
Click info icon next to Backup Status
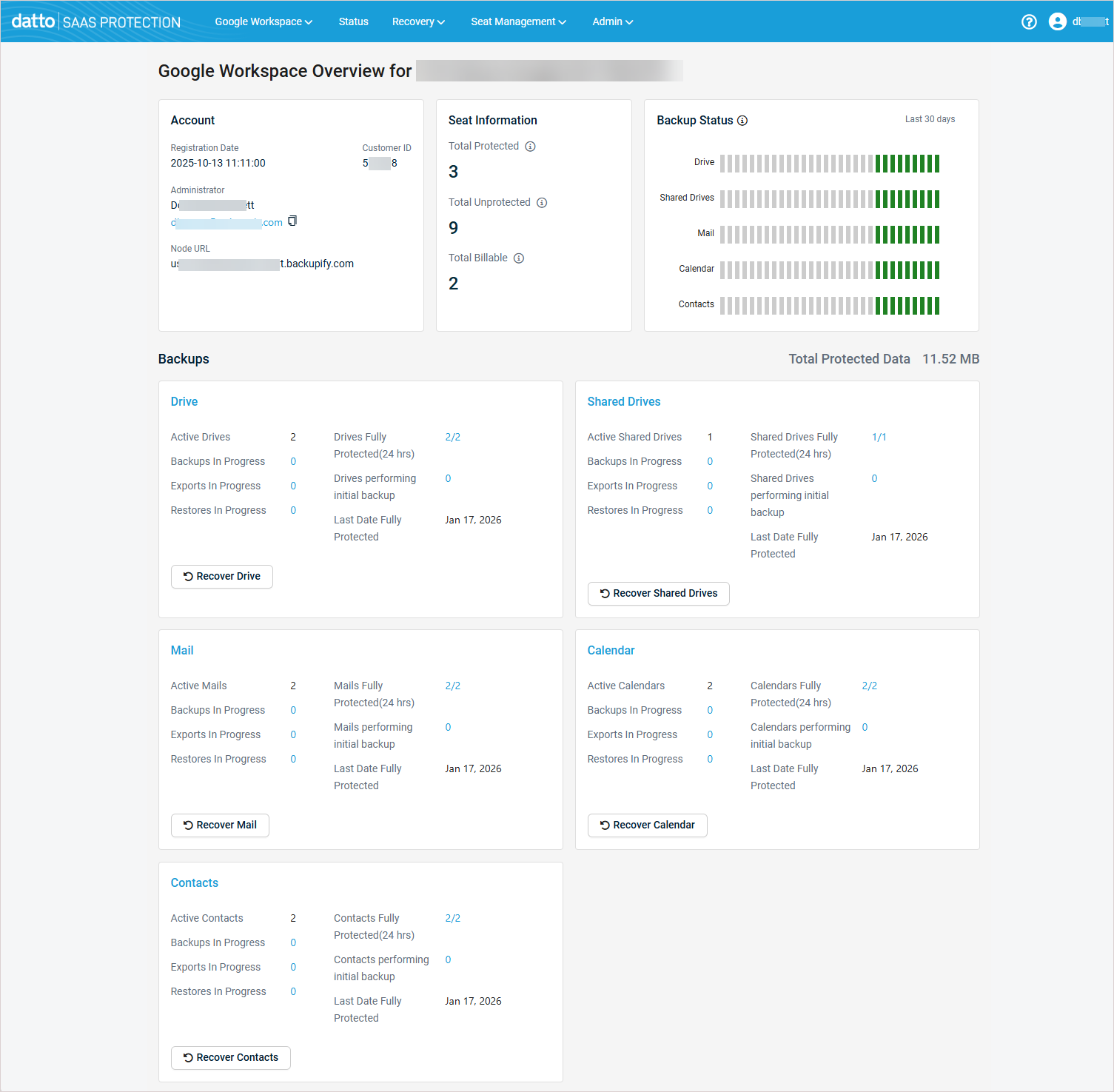click(x=742, y=121)
